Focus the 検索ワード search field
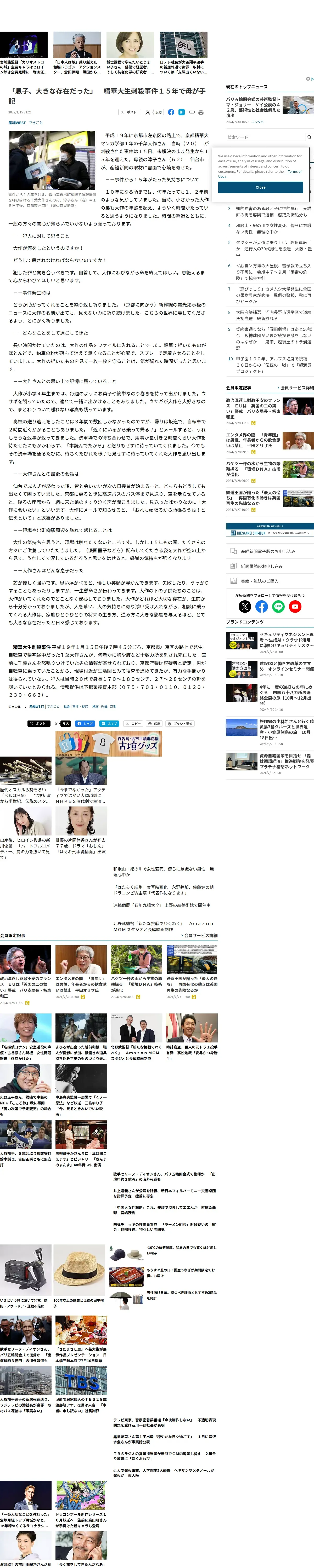Image resolution: width=314 pixels, height=1568 pixels. 265,137
